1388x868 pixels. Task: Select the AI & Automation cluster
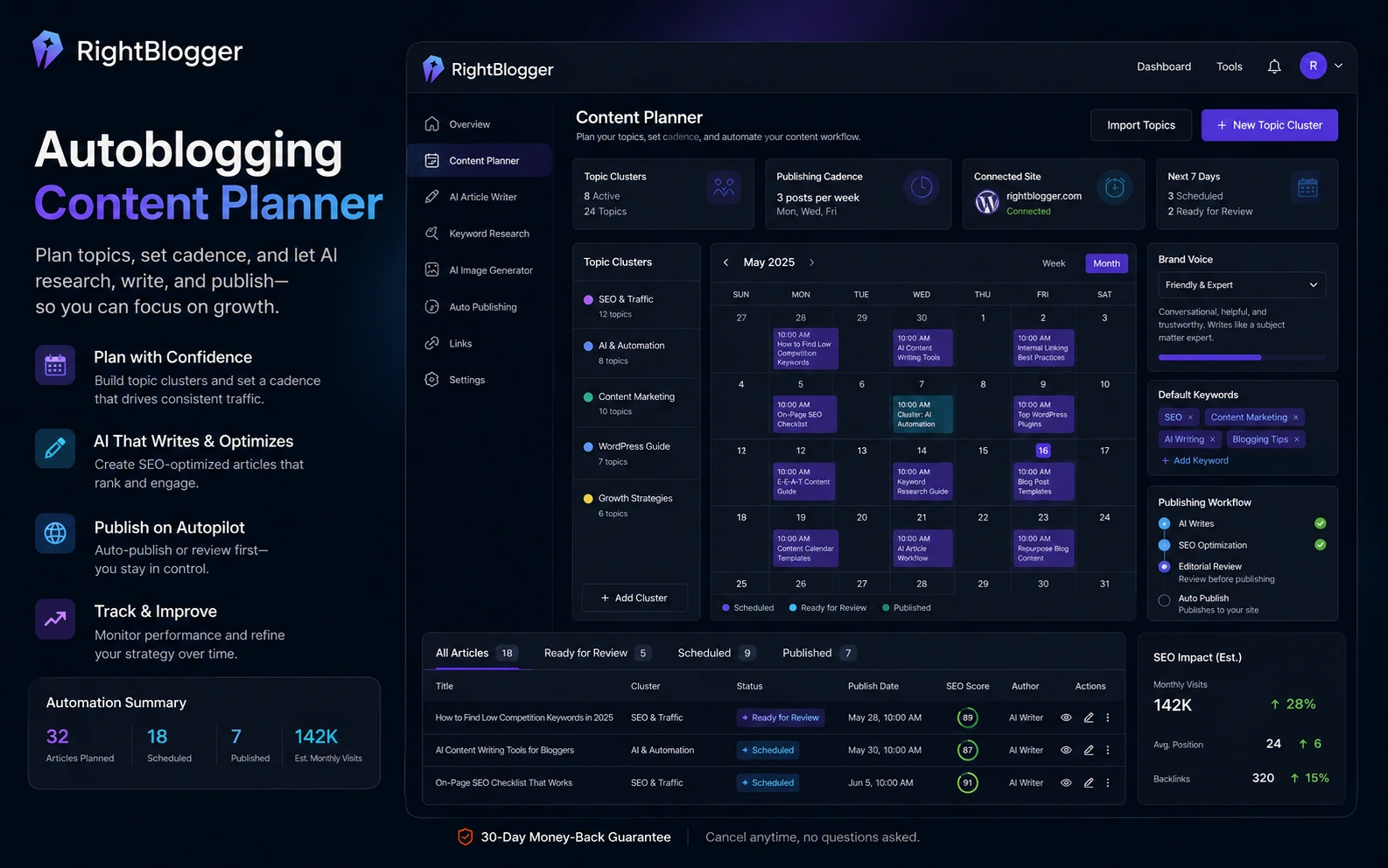[x=636, y=353]
